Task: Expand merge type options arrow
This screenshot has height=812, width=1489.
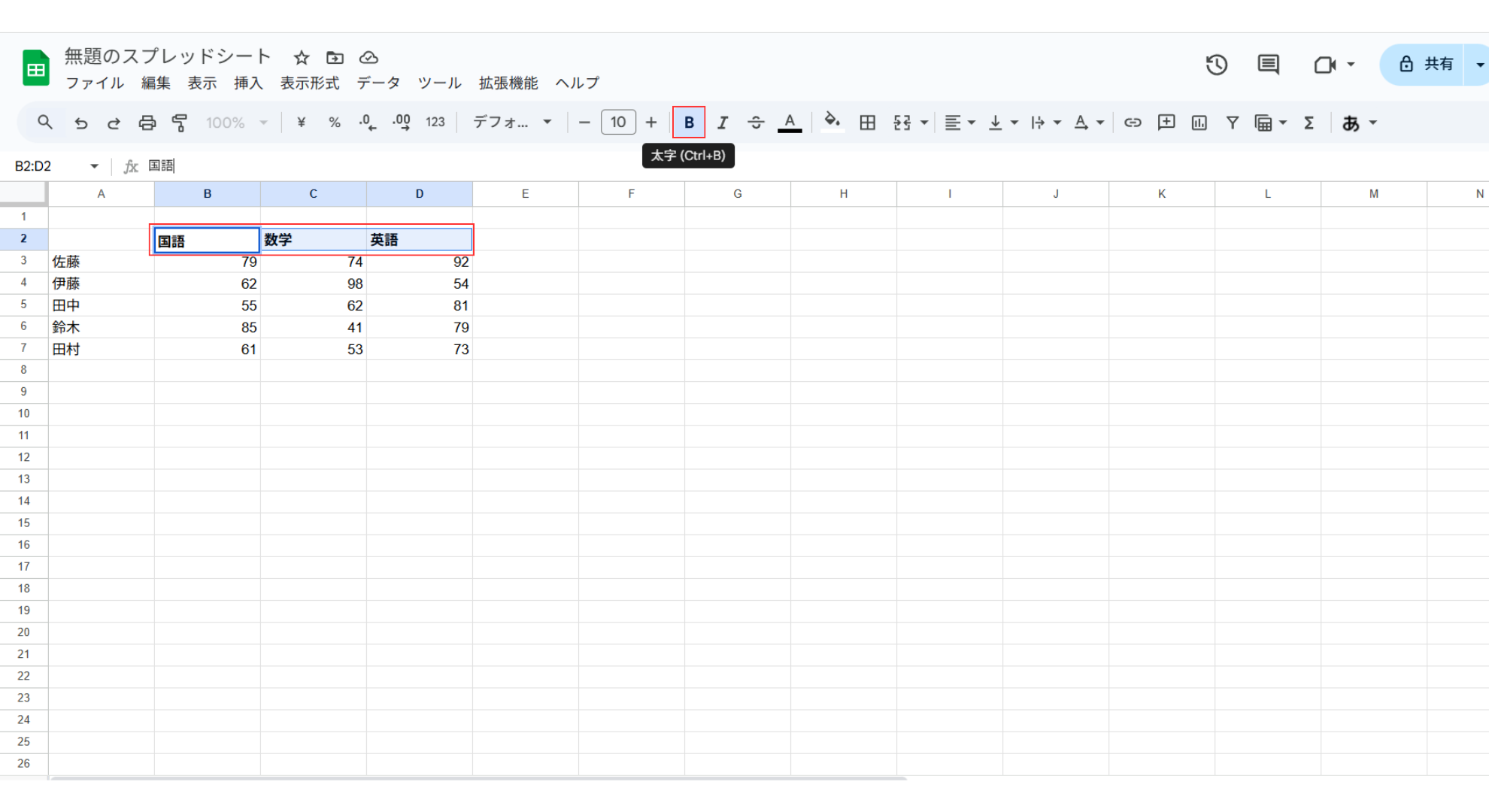Action: point(924,123)
